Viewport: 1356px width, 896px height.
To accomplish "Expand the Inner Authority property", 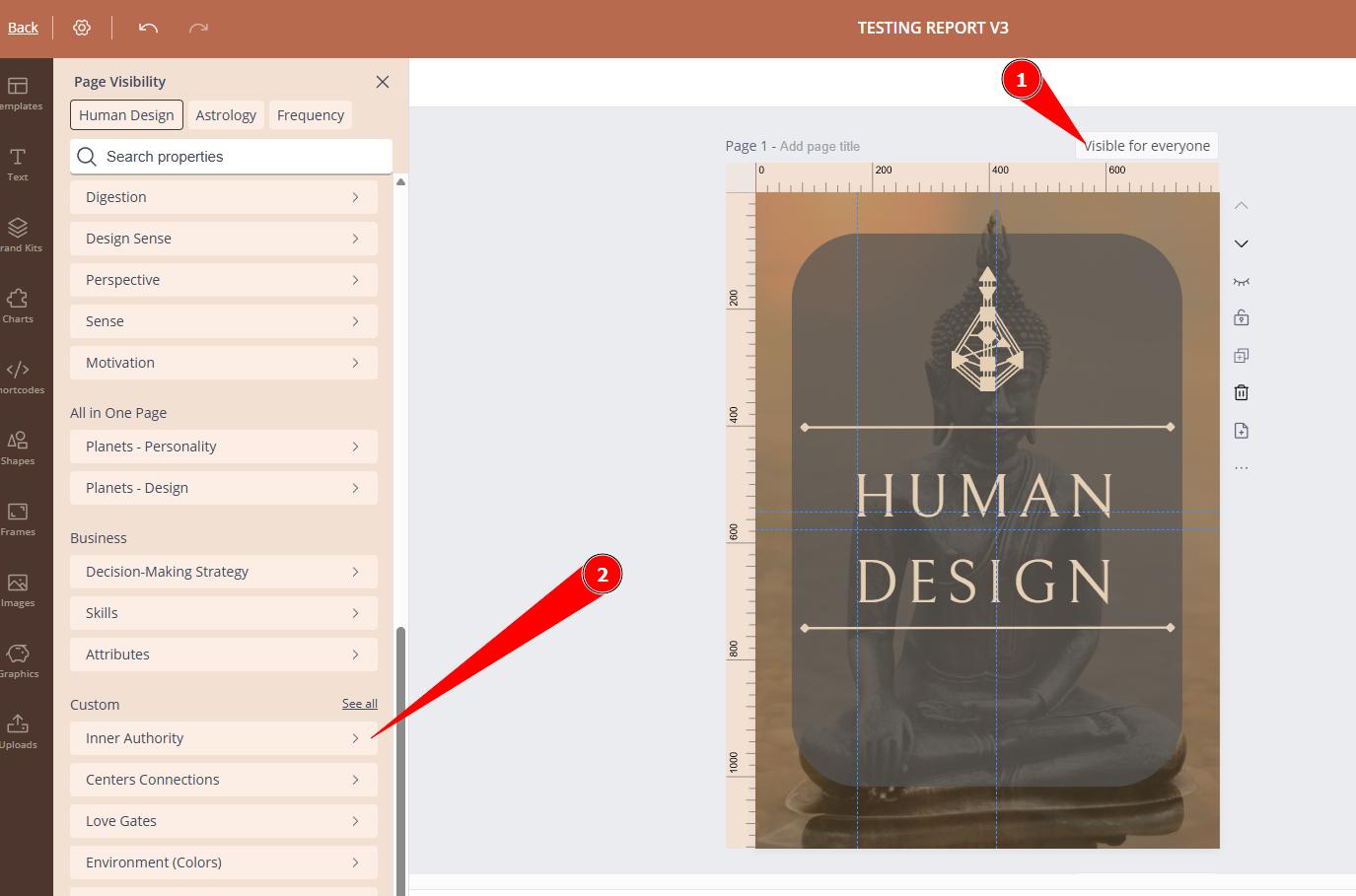I will [x=223, y=738].
